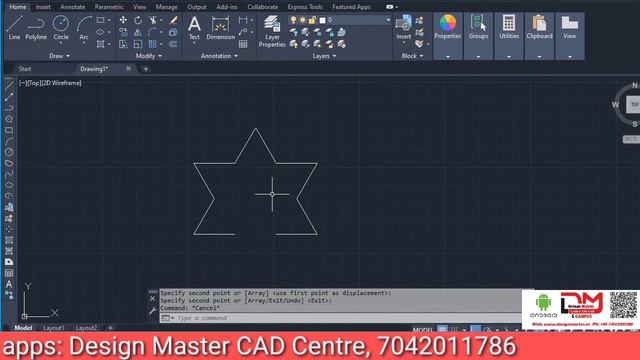Viewport: 640px width, 360px height.
Task: Open Layer Properties manager
Action: pos(272,31)
